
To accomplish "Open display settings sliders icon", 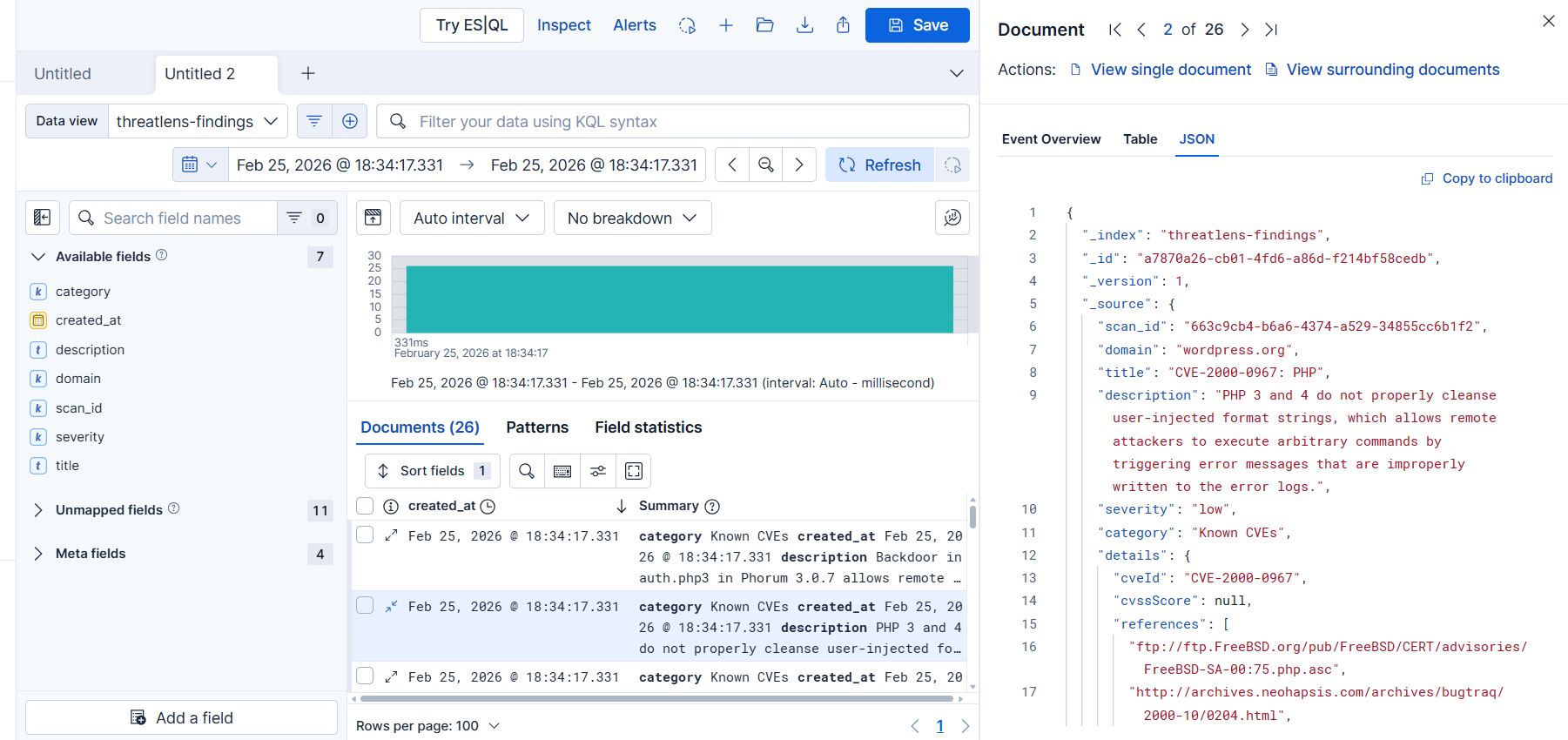I will coord(598,471).
